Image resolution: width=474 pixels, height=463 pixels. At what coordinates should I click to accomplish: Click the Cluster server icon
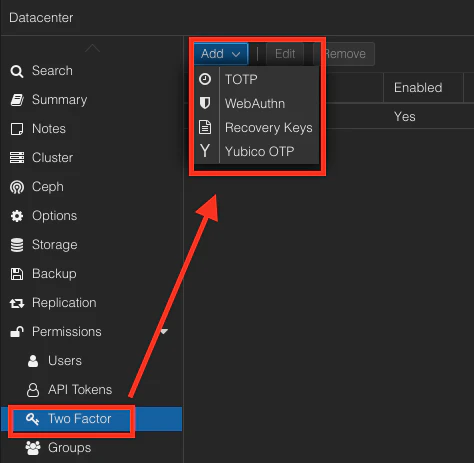point(17,158)
